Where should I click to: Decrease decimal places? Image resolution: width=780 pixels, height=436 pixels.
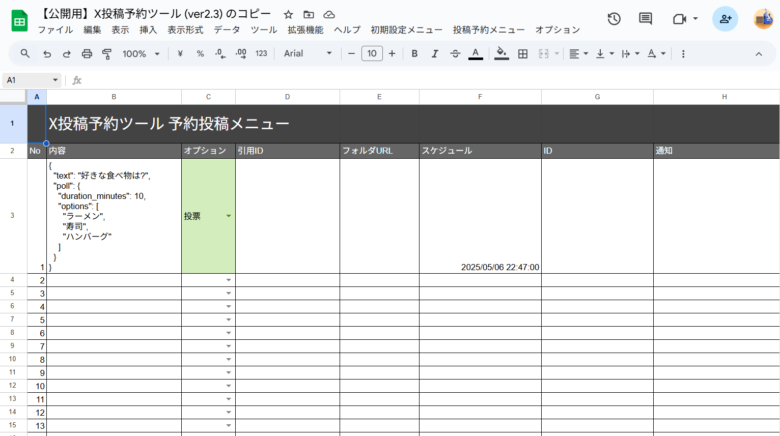[x=220, y=54]
